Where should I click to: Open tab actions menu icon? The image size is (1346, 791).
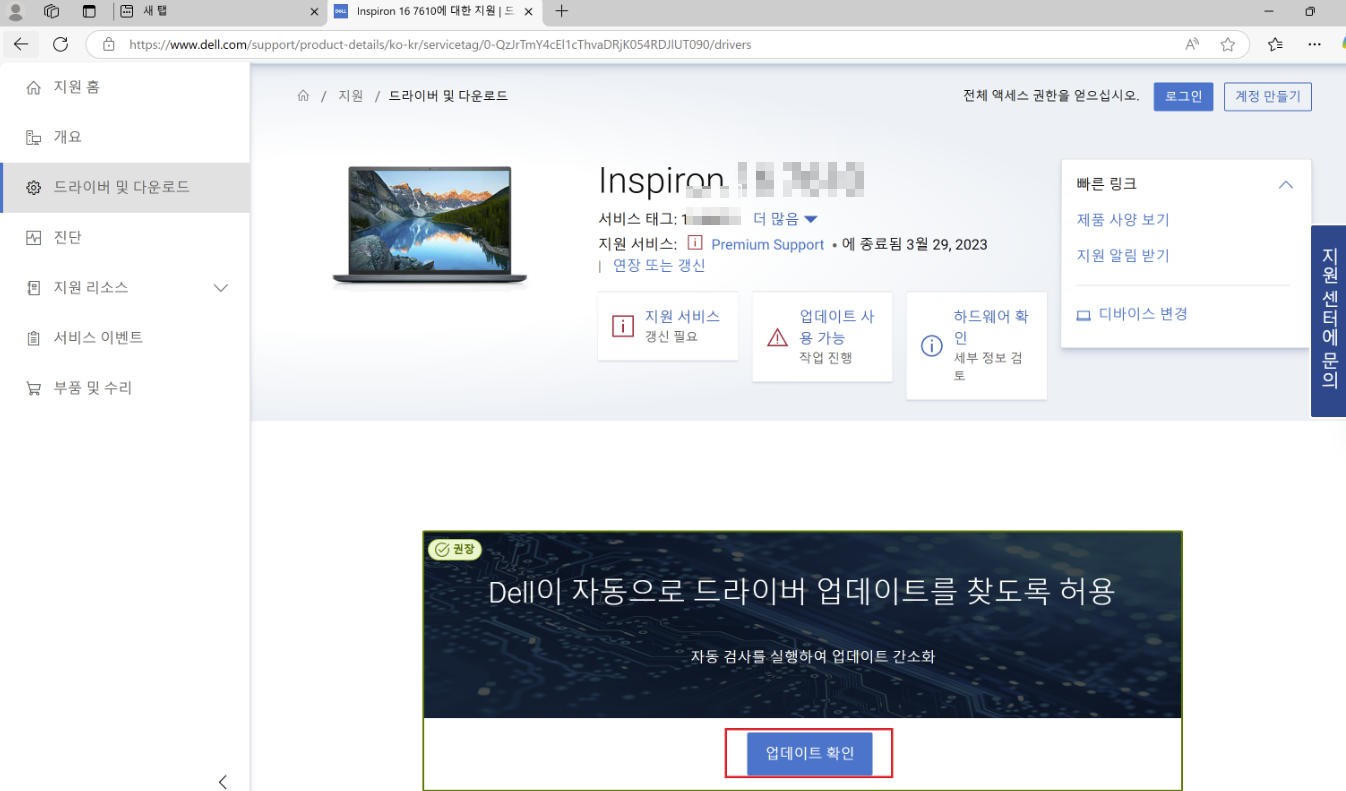89,12
